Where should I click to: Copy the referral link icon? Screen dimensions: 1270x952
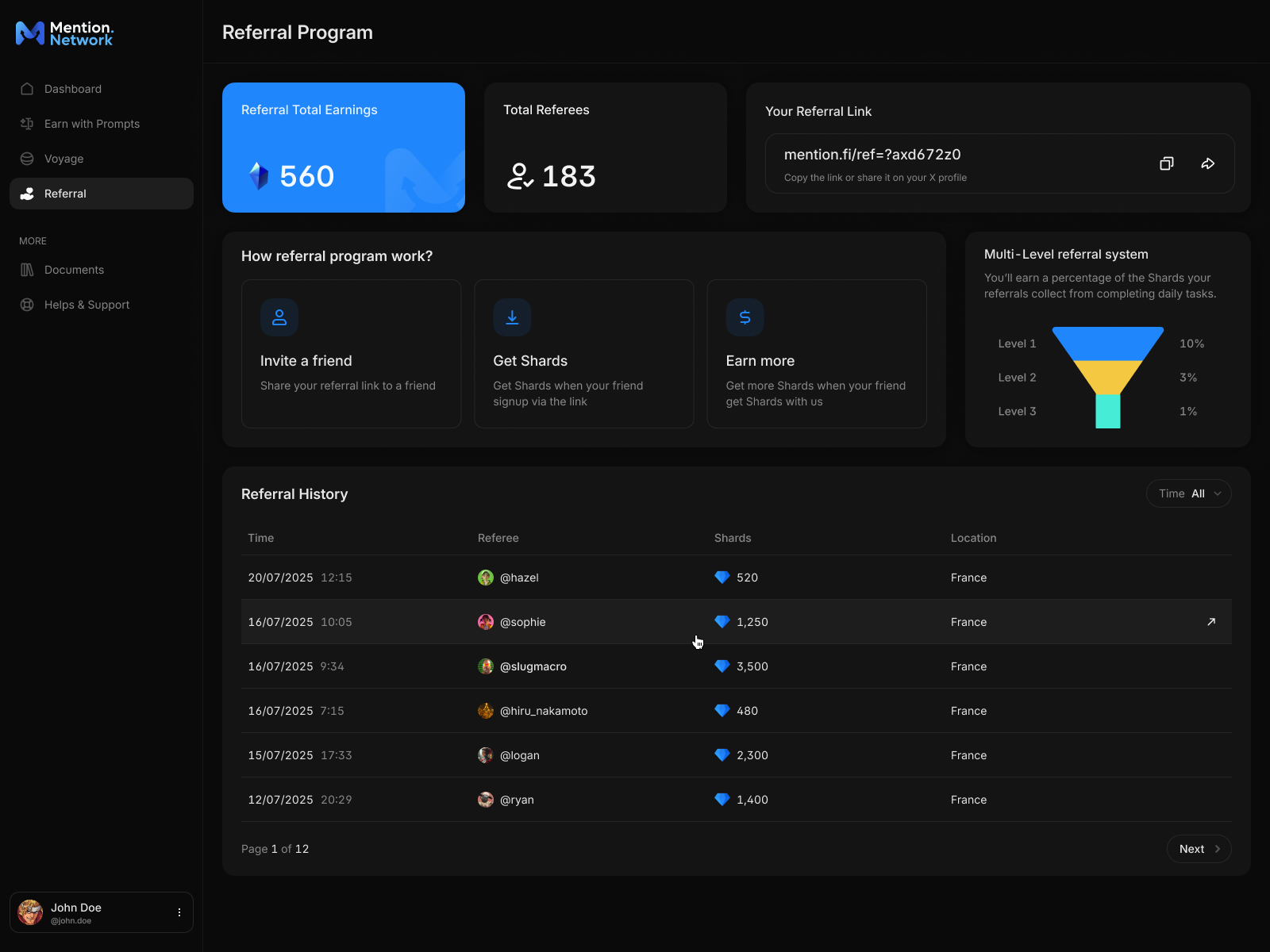(x=1167, y=163)
